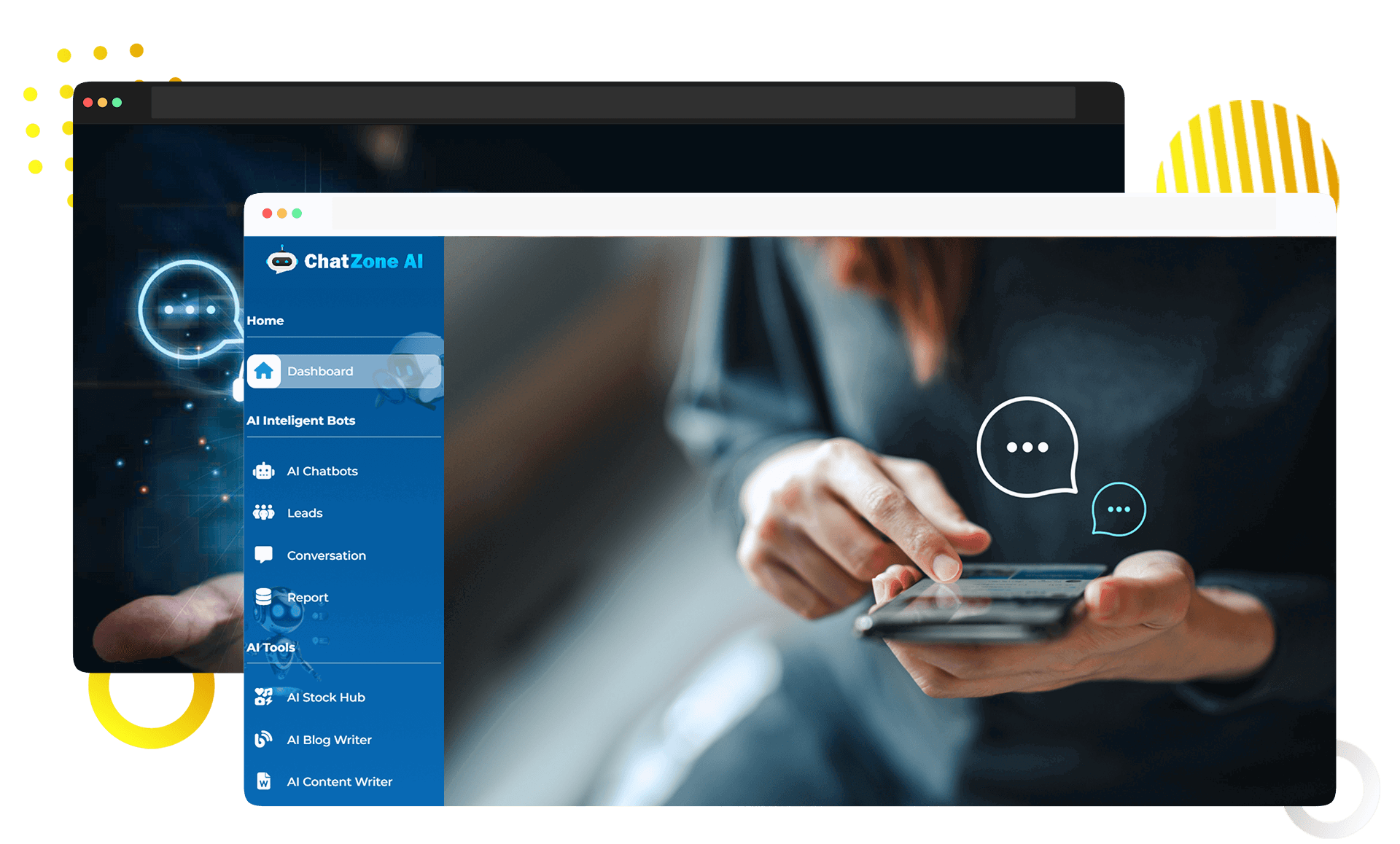This screenshot has height=844, width=1400.
Task: Click the AI Chatbots robot icon
Action: tap(263, 471)
